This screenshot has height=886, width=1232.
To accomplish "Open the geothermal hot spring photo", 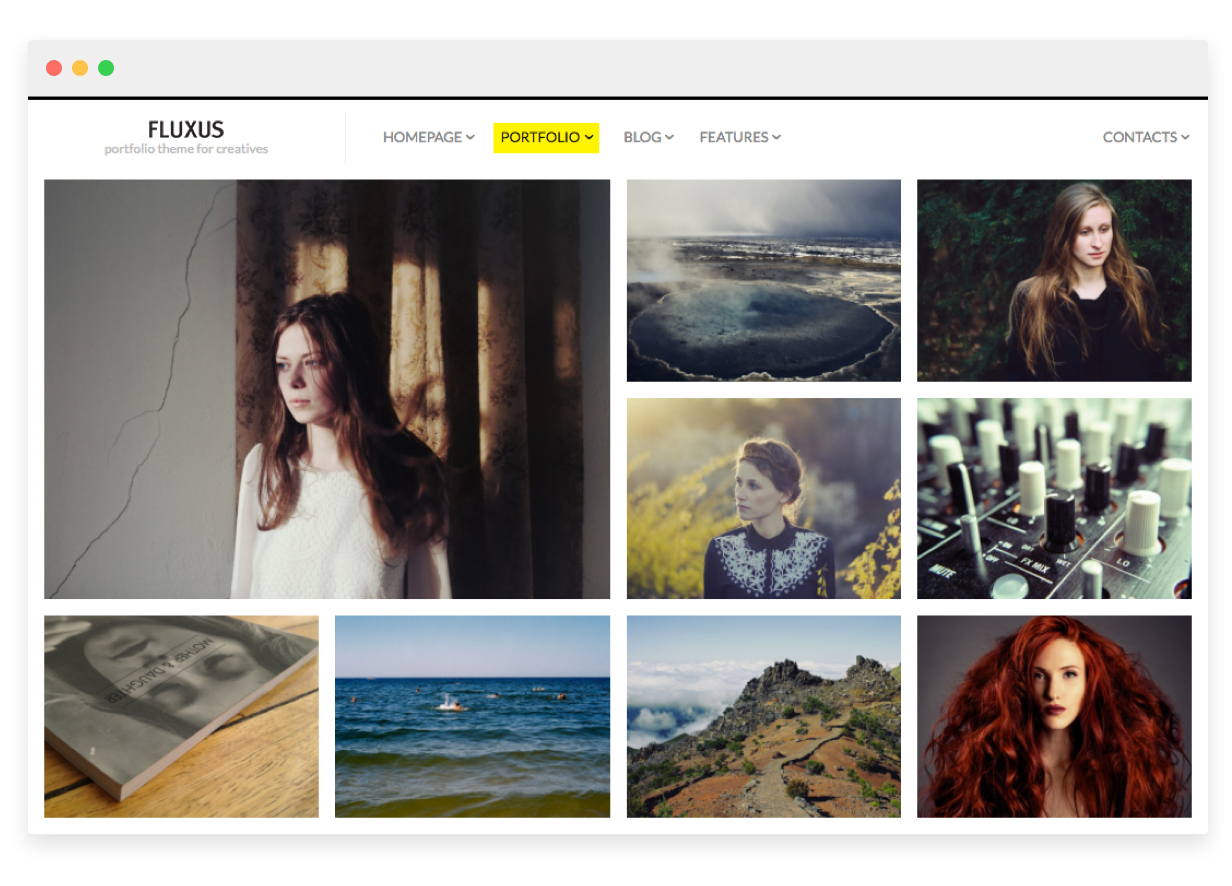I will [x=763, y=280].
